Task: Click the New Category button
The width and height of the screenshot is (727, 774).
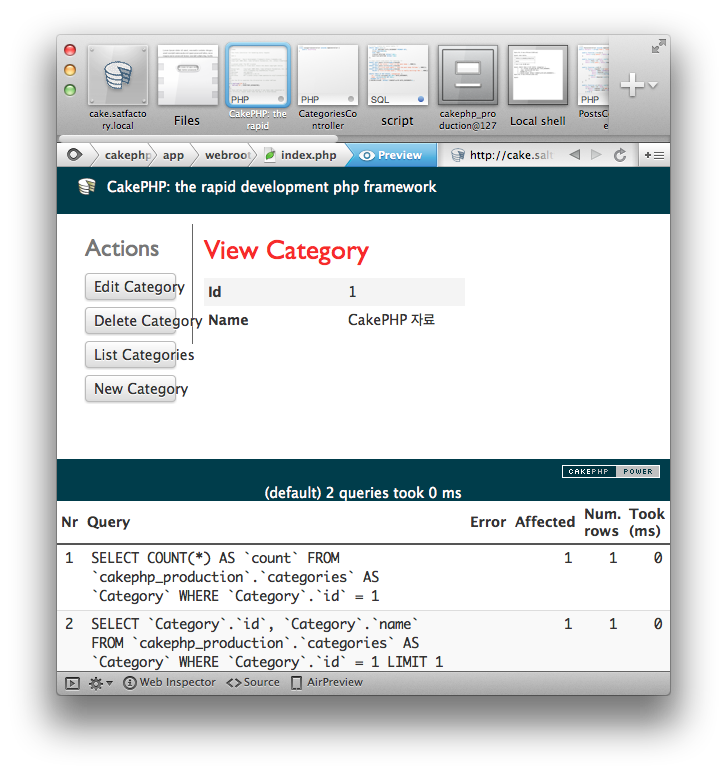Action: click(x=131, y=389)
